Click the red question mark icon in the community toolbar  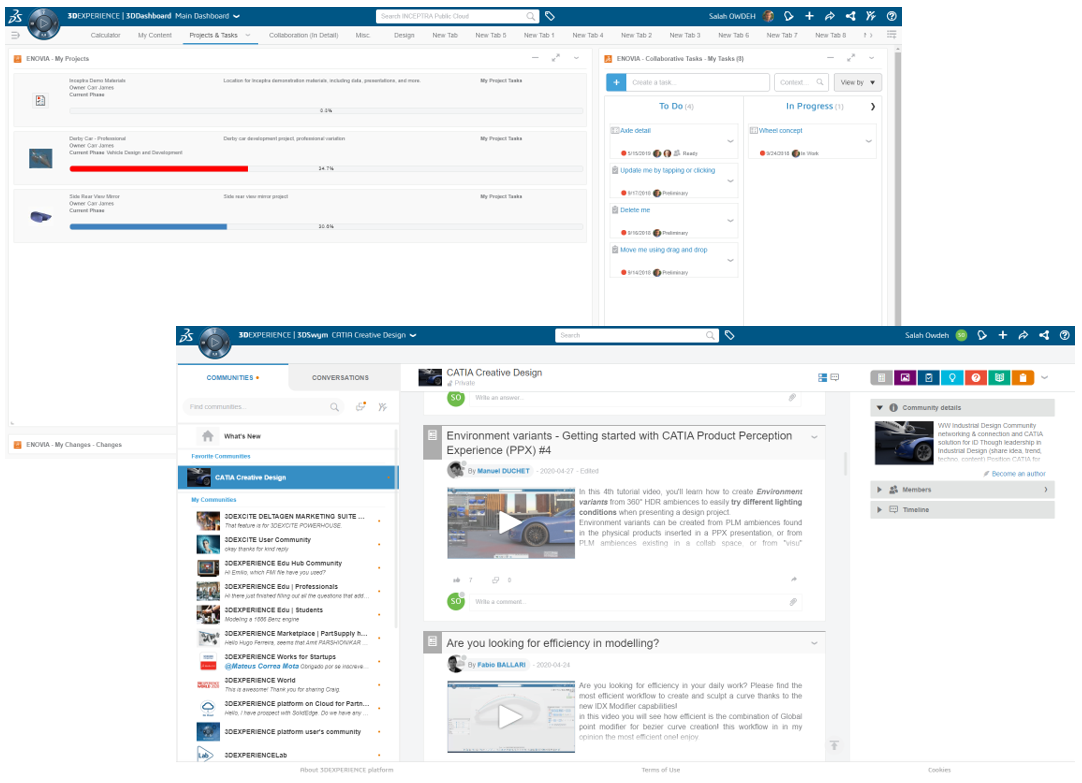[x=976, y=377]
